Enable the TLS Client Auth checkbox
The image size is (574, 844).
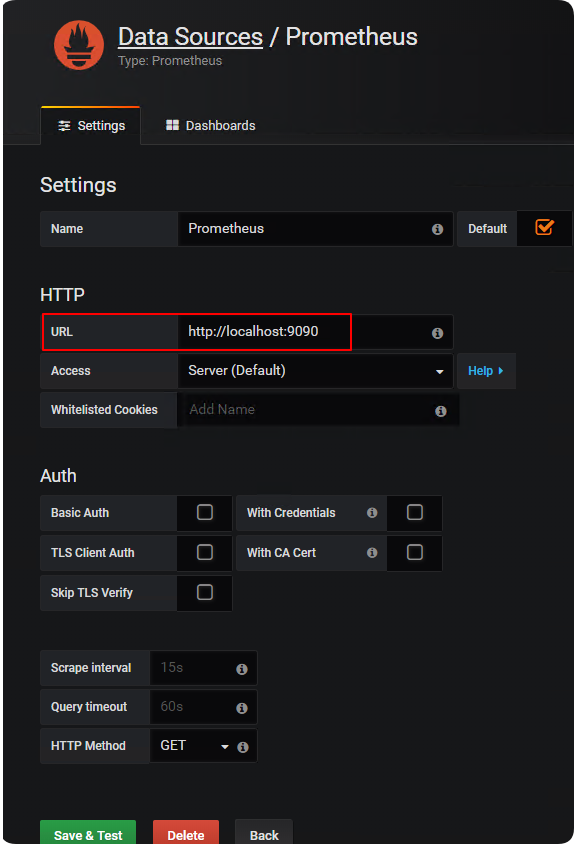pyautogui.click(x=205, y=552)
